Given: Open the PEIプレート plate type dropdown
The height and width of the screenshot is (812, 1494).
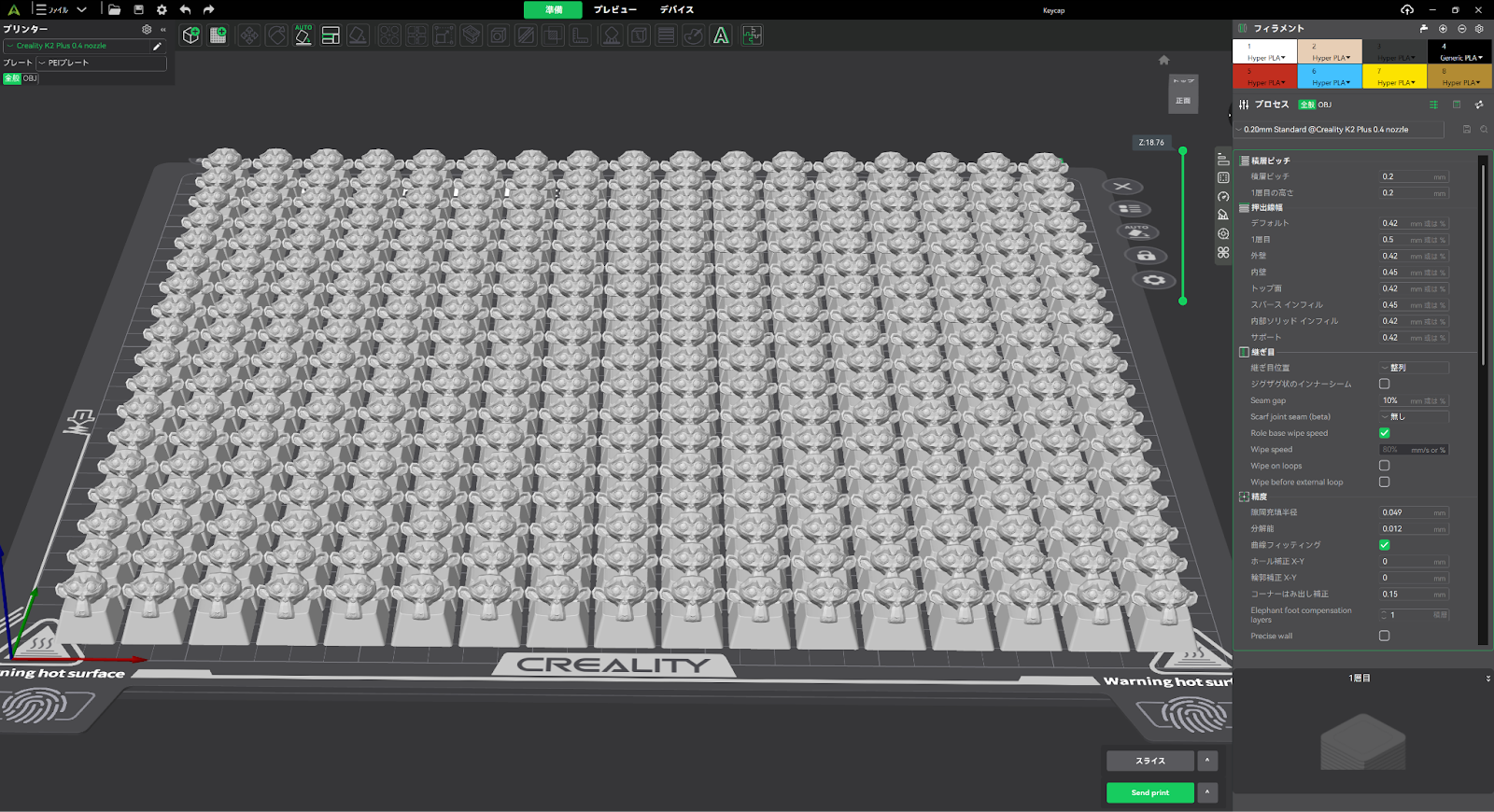Looking at the screenshot, I should [x=101, y=63].
